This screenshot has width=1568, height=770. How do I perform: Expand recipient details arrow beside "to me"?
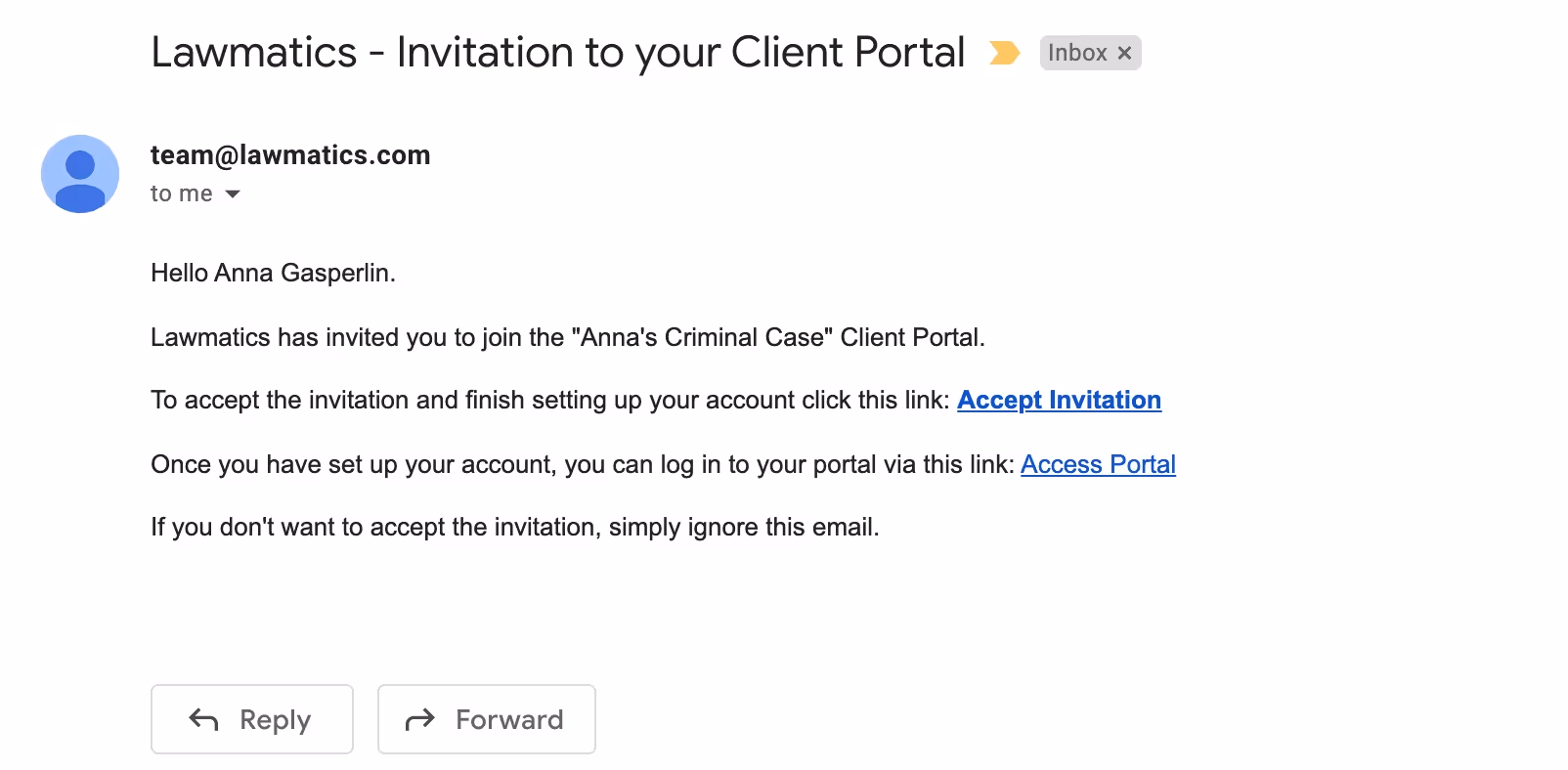point(233,194)
